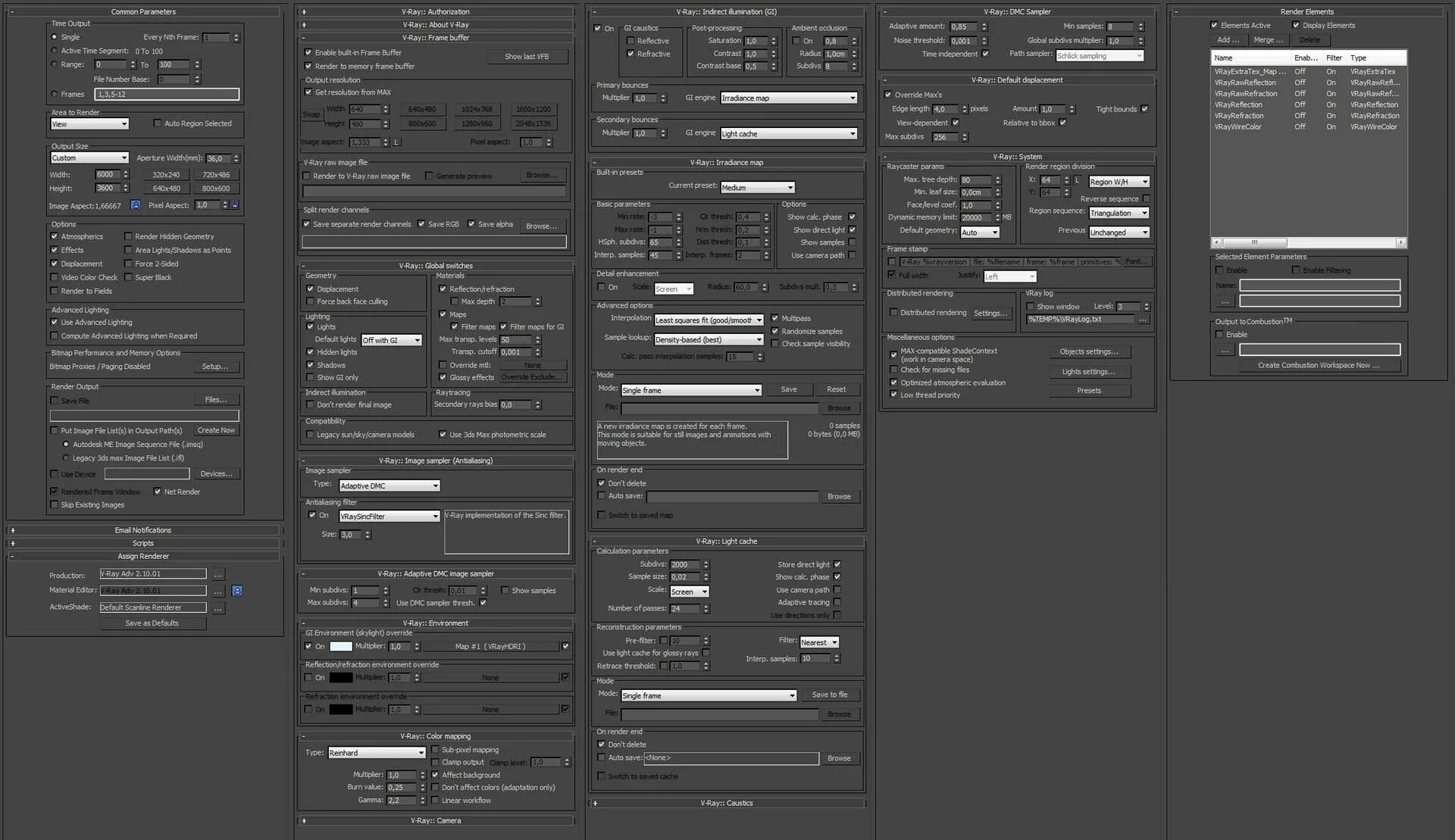Image resolution: width=1455 pixels, height=840 pixels.
Task: Click the L lock beside Image aspect
Action: pos(396,142)
